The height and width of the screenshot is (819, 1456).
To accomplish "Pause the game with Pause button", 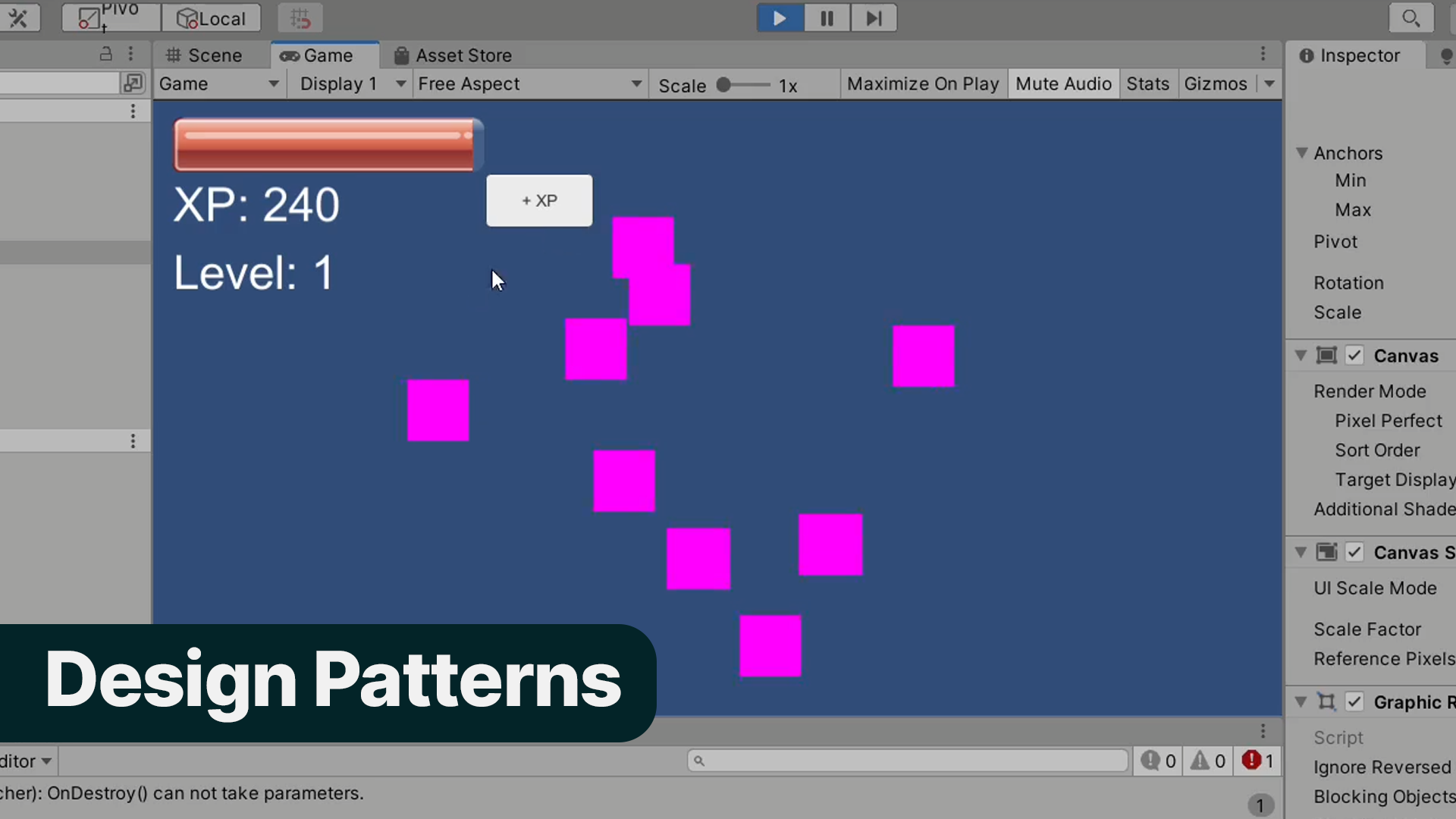I will 827,18.
